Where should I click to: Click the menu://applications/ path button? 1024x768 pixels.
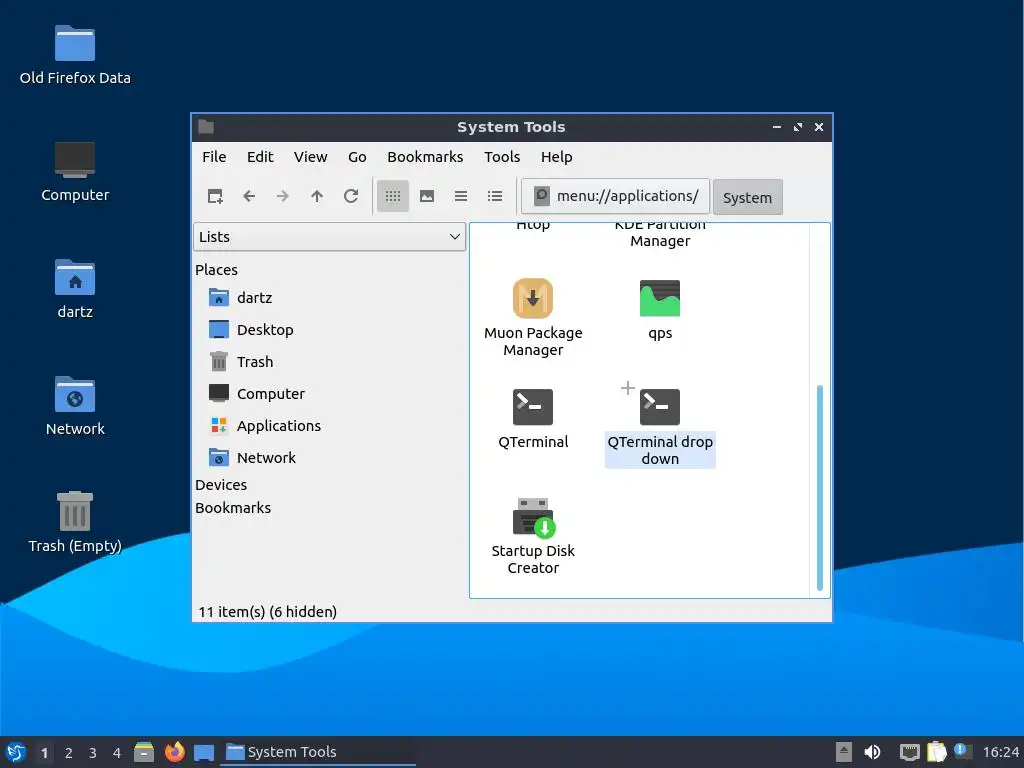[x=615, y=196]
